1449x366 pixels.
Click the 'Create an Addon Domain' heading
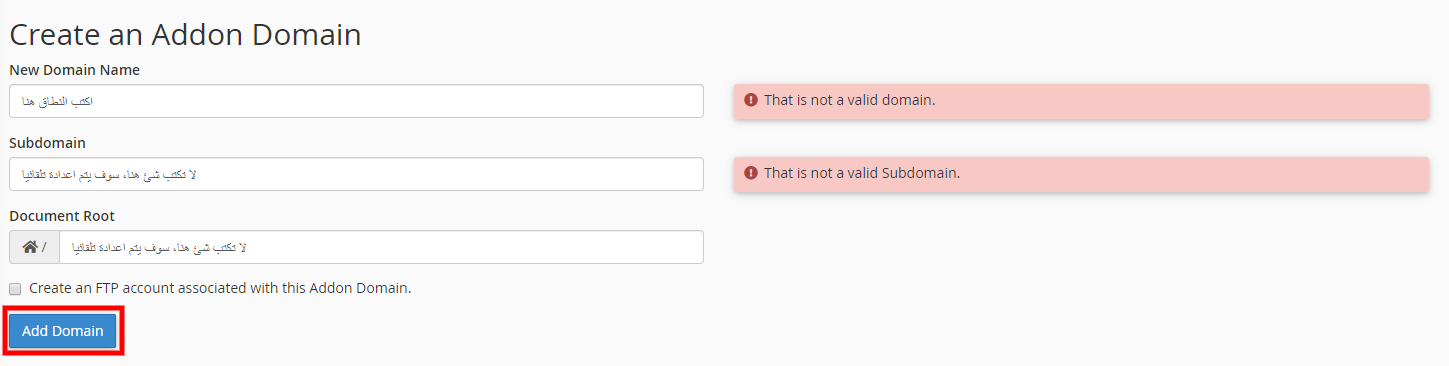pyautogui.click(x=185, y=35)
